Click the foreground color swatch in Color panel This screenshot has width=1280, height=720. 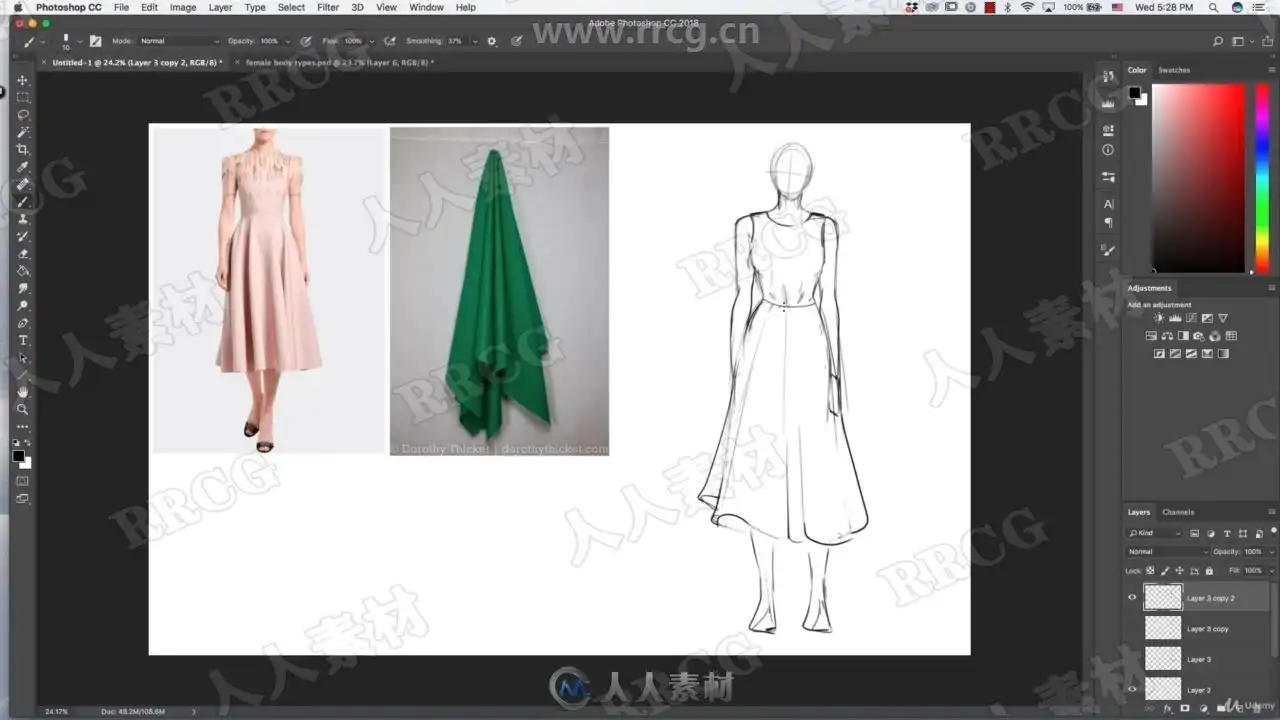[x=1135, y=93]
